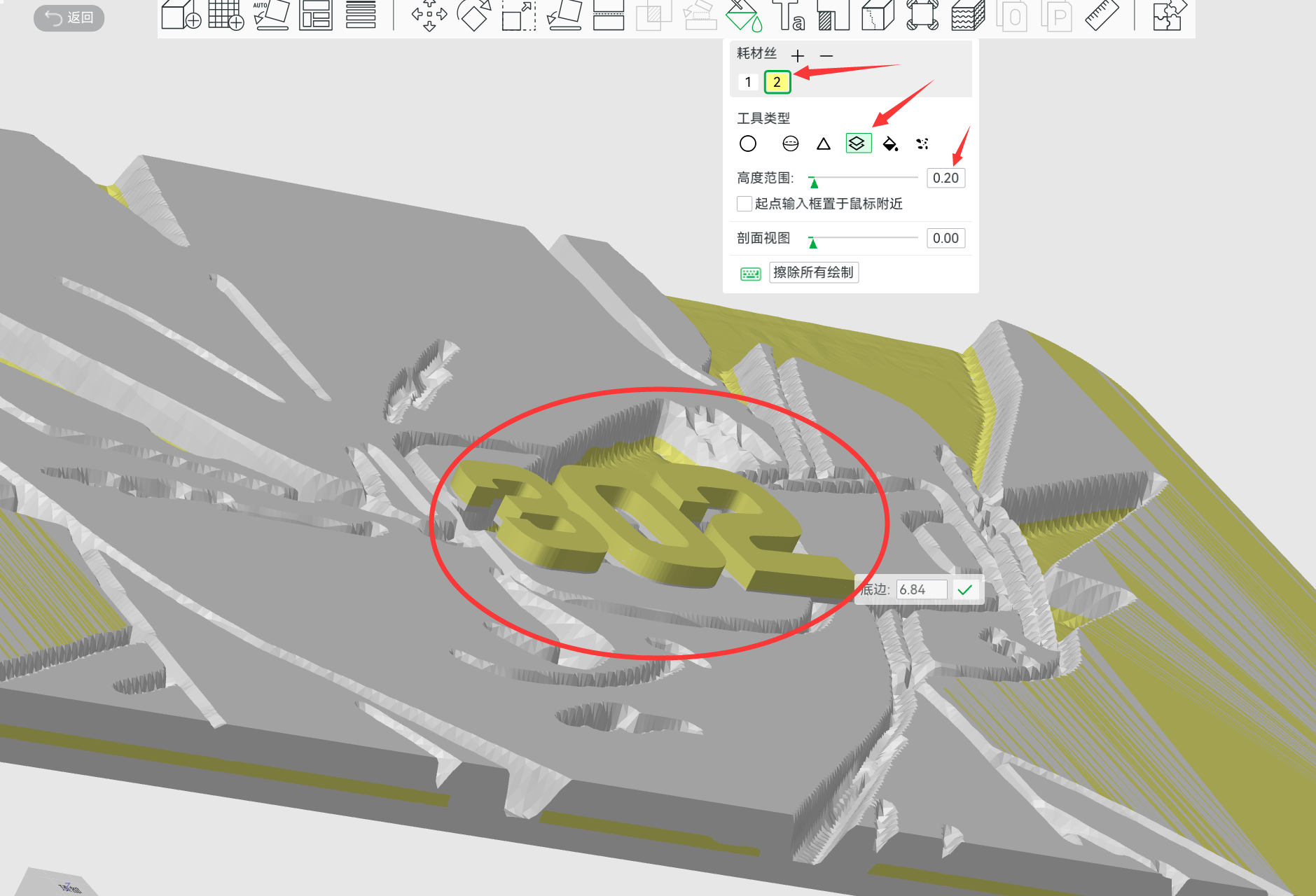Choose the fill bucket tool type
1316x896 pixels.
point(890,143)
